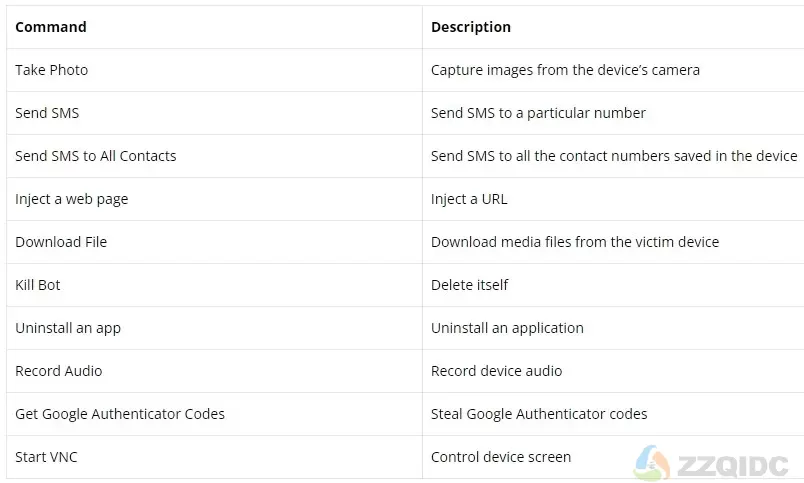Select Send SMS to All Contacts cell
The width and height of the screenshot is (804, 483).
point(214,156)
